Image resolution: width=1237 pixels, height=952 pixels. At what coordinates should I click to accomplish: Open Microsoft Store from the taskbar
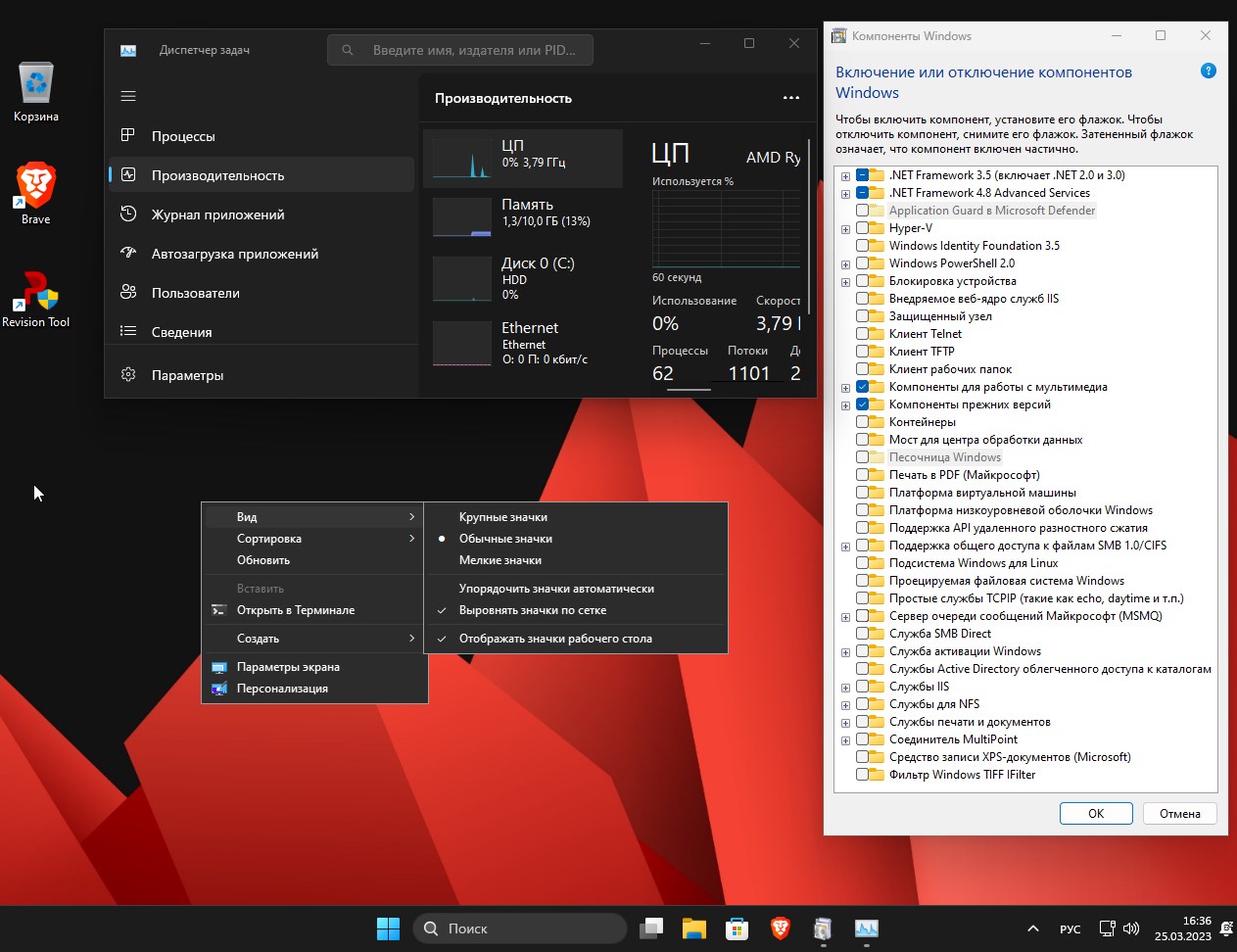[x=737, y=928]
